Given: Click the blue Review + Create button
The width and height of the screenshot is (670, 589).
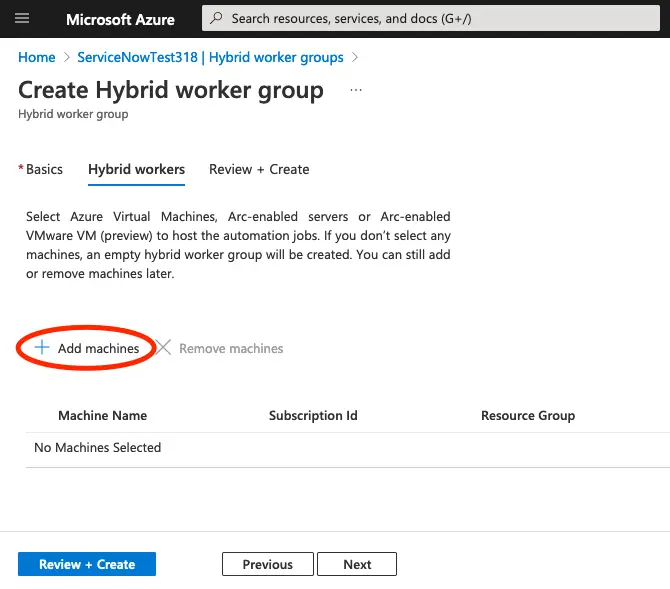Looking at the screenshot, I should pos(87,564).
